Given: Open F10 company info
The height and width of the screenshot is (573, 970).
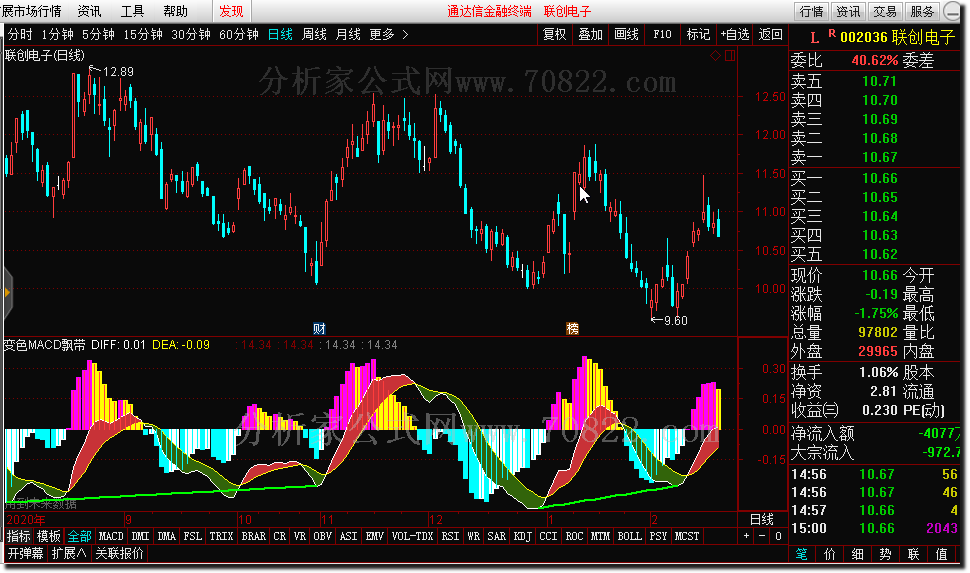Looking at the screenshot, I should (663, 35).
